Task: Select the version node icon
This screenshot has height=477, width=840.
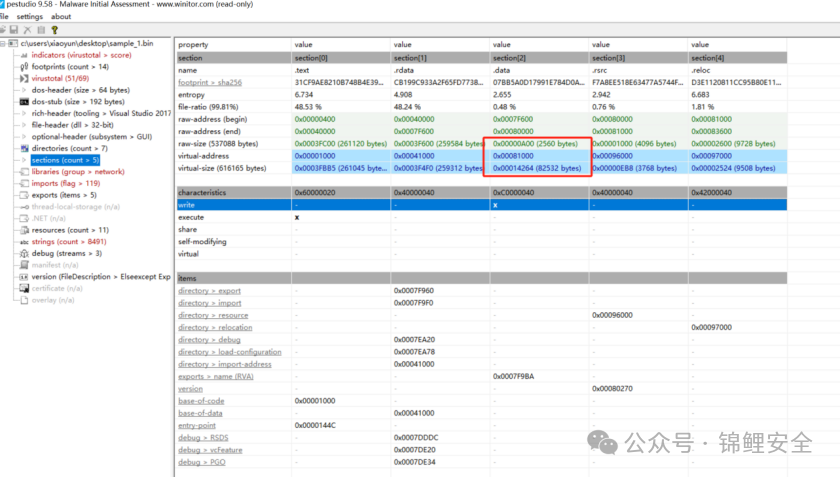Action: [x=24, y=277]
